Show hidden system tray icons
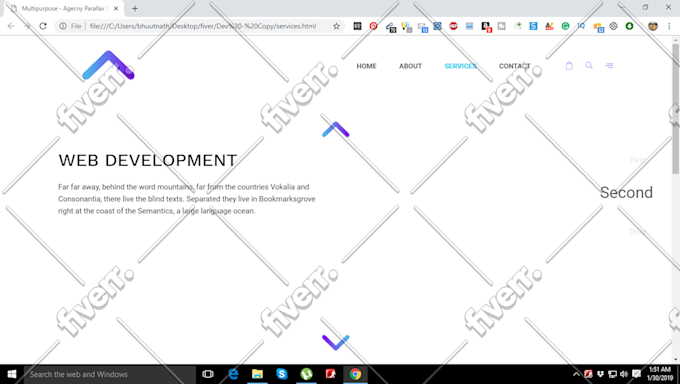680x384 pixels. click(576, 374)
